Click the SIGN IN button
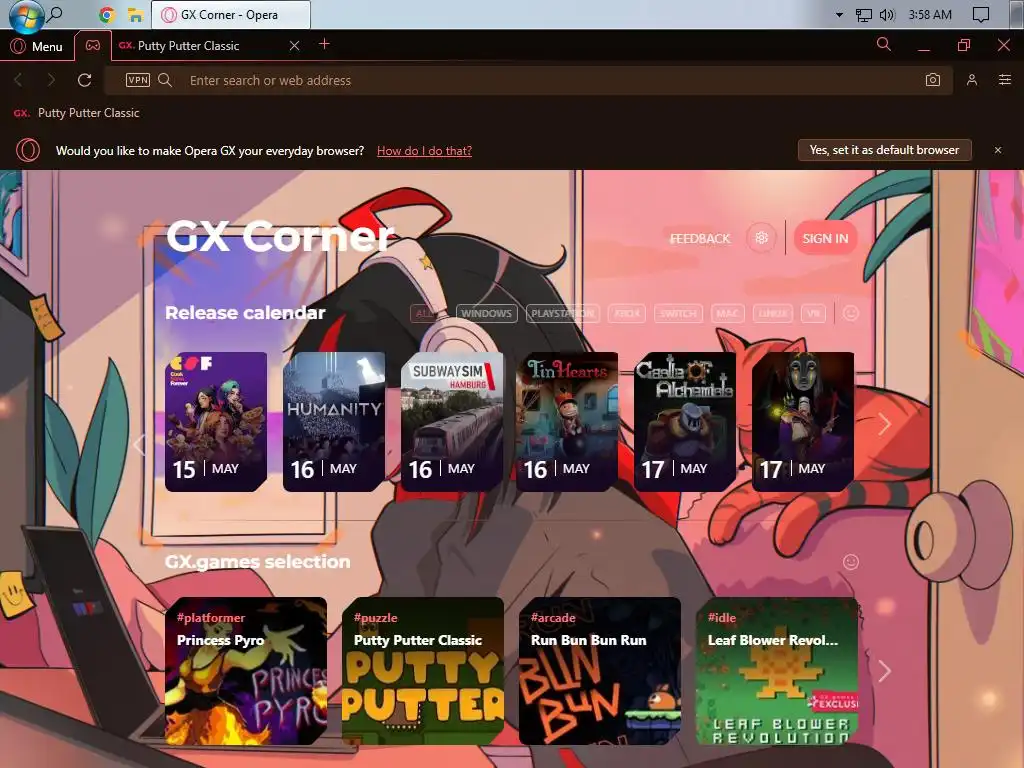The width and height of the screenshot is (1024, 768). 825,238
